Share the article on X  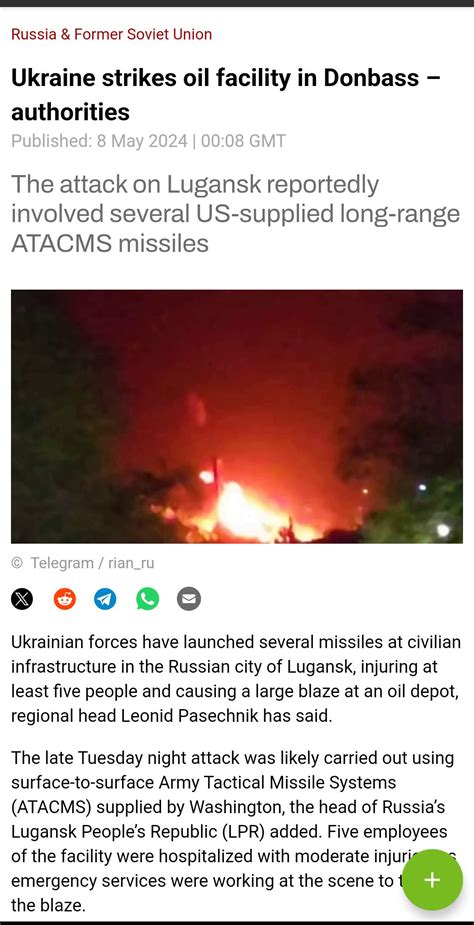[x=22, y=599]
